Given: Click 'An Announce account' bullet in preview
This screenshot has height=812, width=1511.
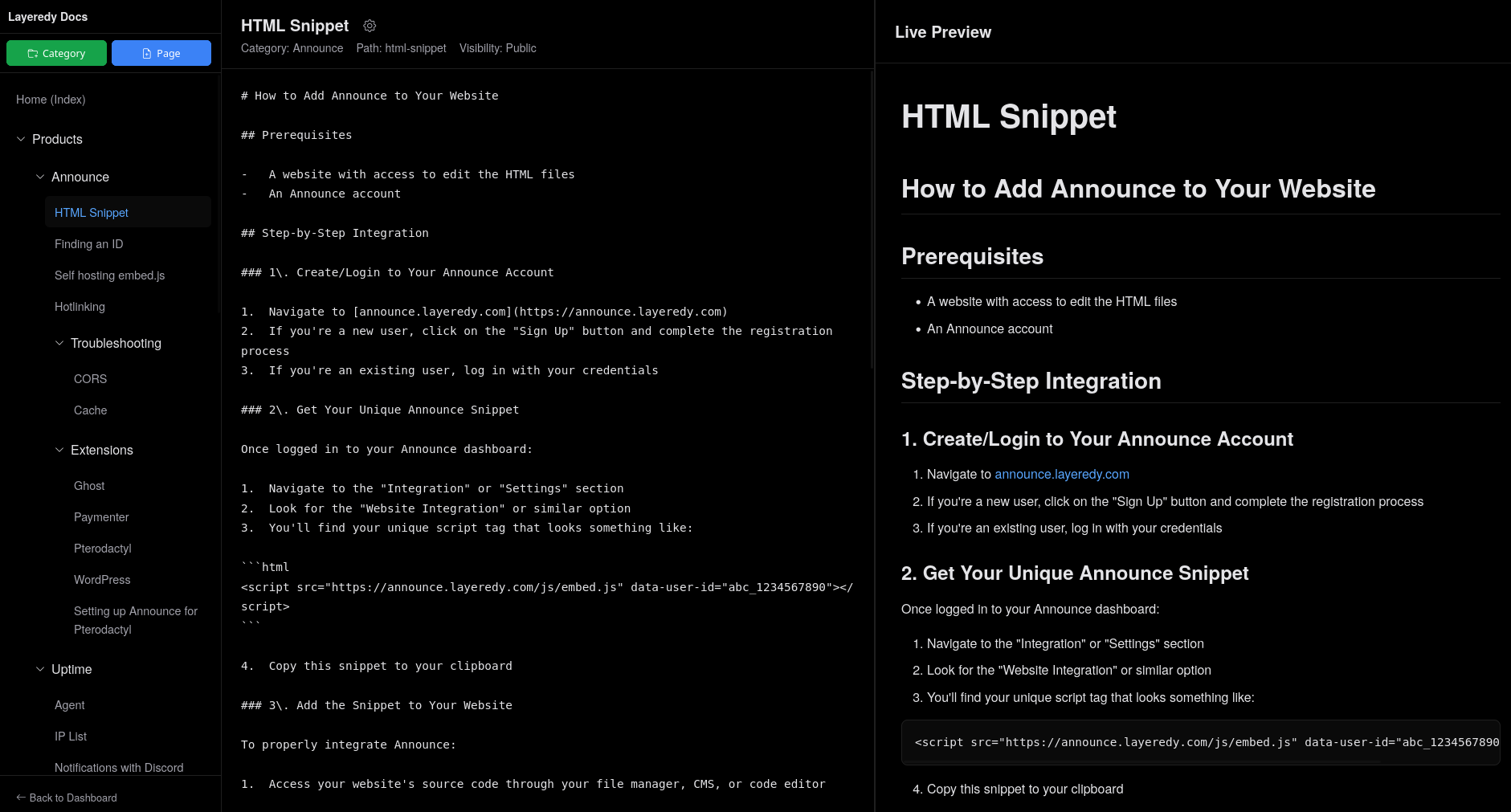Looking at the screenshot, I should [x=990, y=329].
